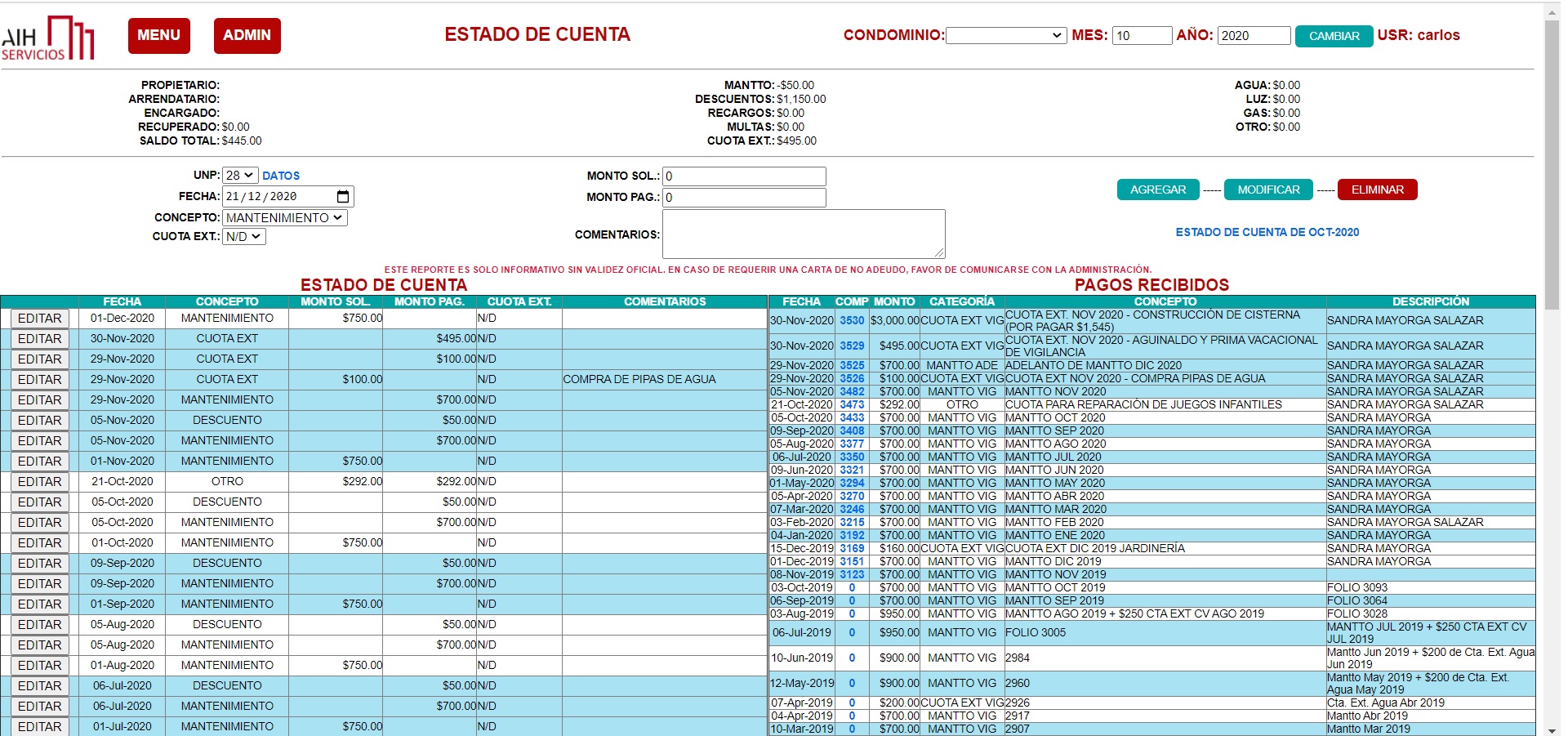The image size is (1568, 736).
Task: Click scrollbar down arrow
Action: (x=1552, y=729)
